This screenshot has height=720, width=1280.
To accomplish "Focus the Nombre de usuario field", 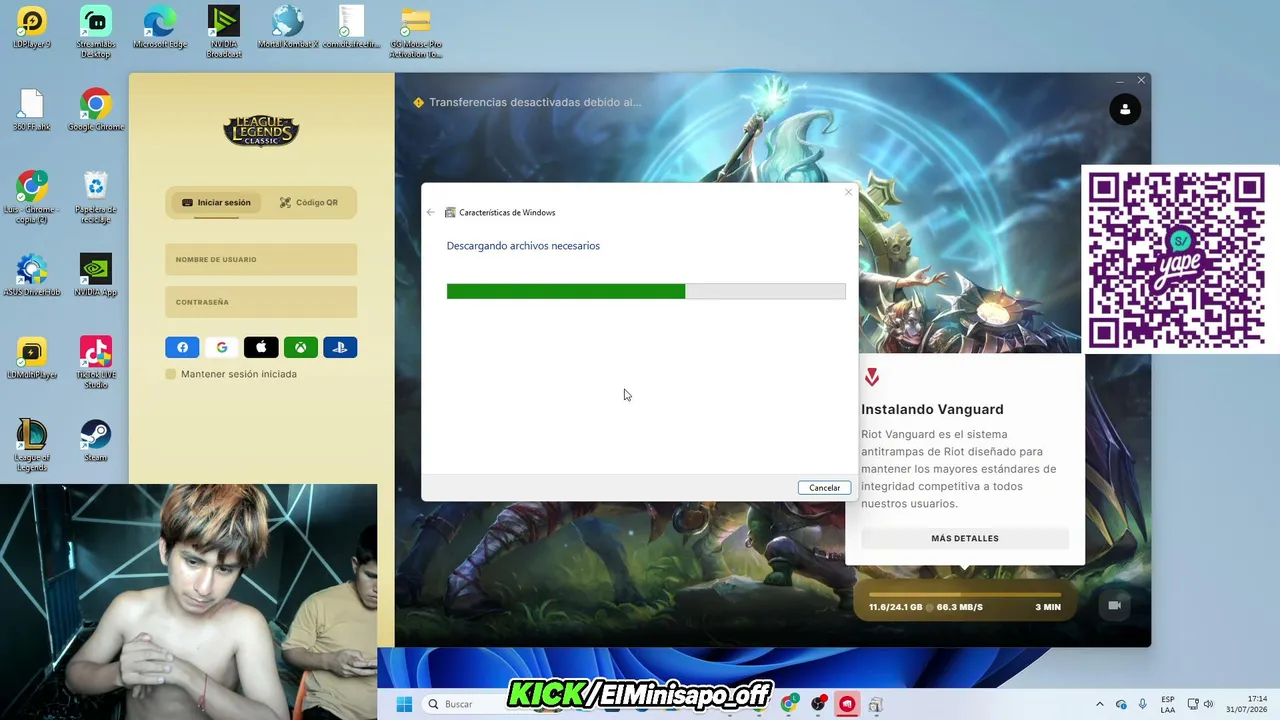I will click(x=261, y=259).
